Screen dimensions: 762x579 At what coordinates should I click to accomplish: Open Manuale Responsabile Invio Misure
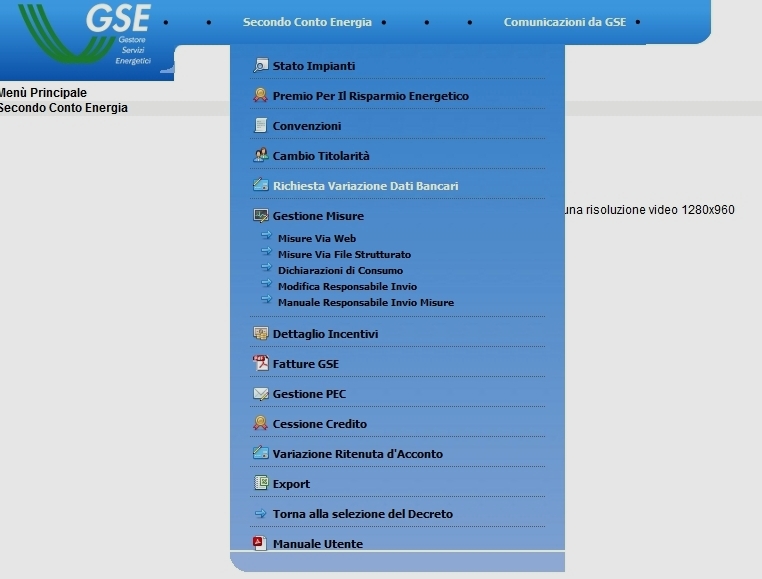tap(365, 303)
